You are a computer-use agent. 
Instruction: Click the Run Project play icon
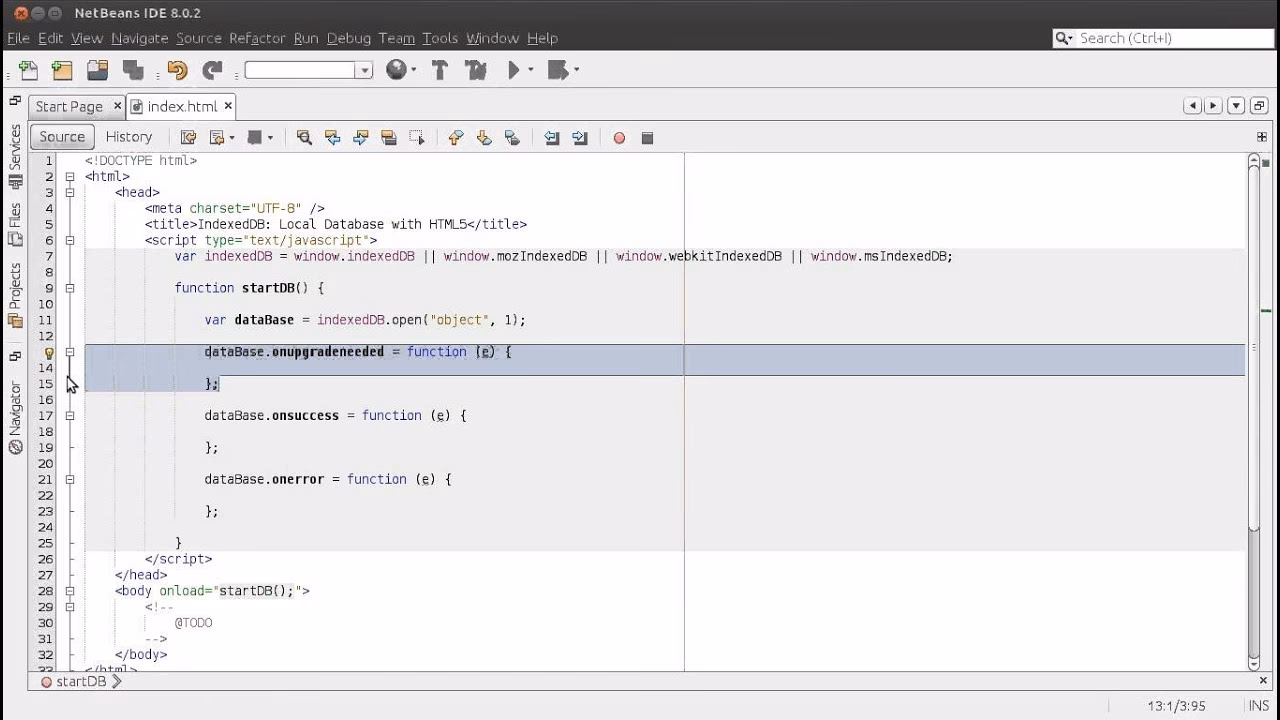coord(514,70)
